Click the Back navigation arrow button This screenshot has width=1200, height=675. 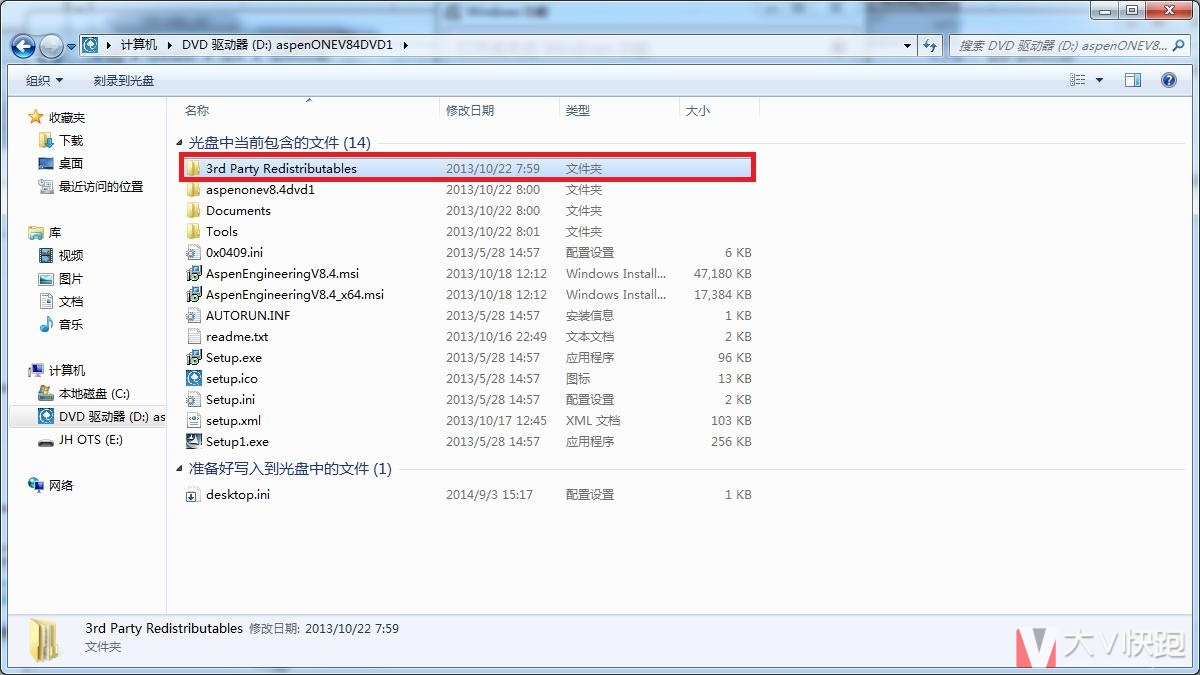[24, 46]
